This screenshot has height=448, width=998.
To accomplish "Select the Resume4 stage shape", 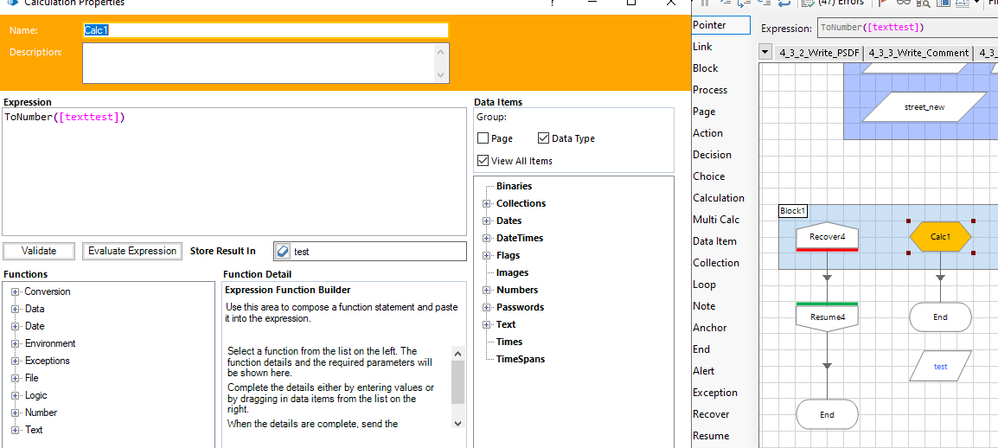I will 827,317.
